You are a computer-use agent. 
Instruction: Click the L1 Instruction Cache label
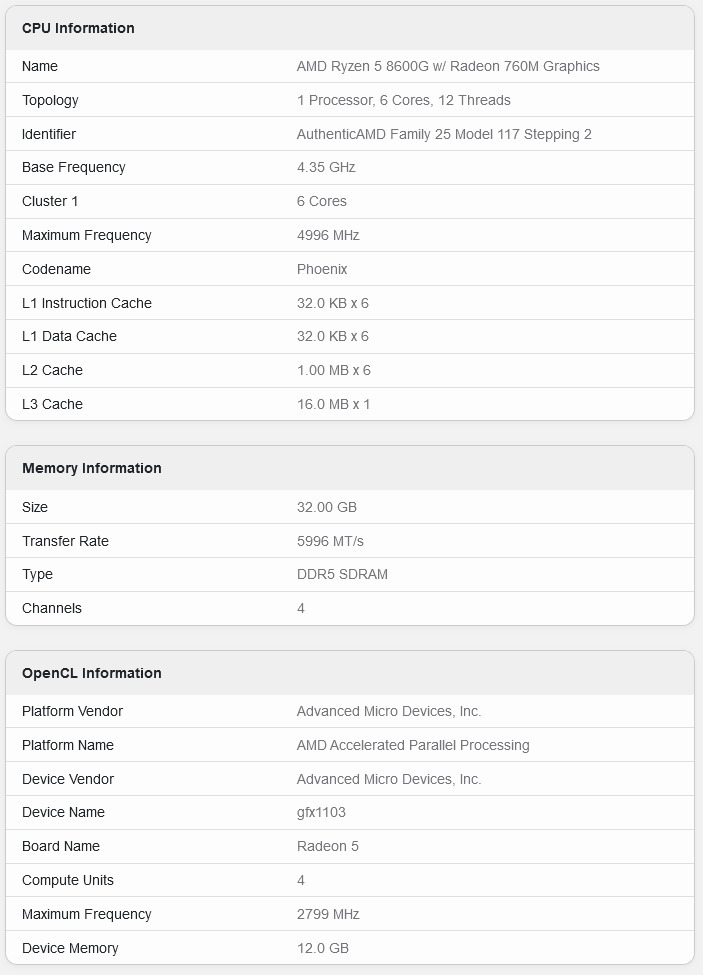click(x=86, y=303)
